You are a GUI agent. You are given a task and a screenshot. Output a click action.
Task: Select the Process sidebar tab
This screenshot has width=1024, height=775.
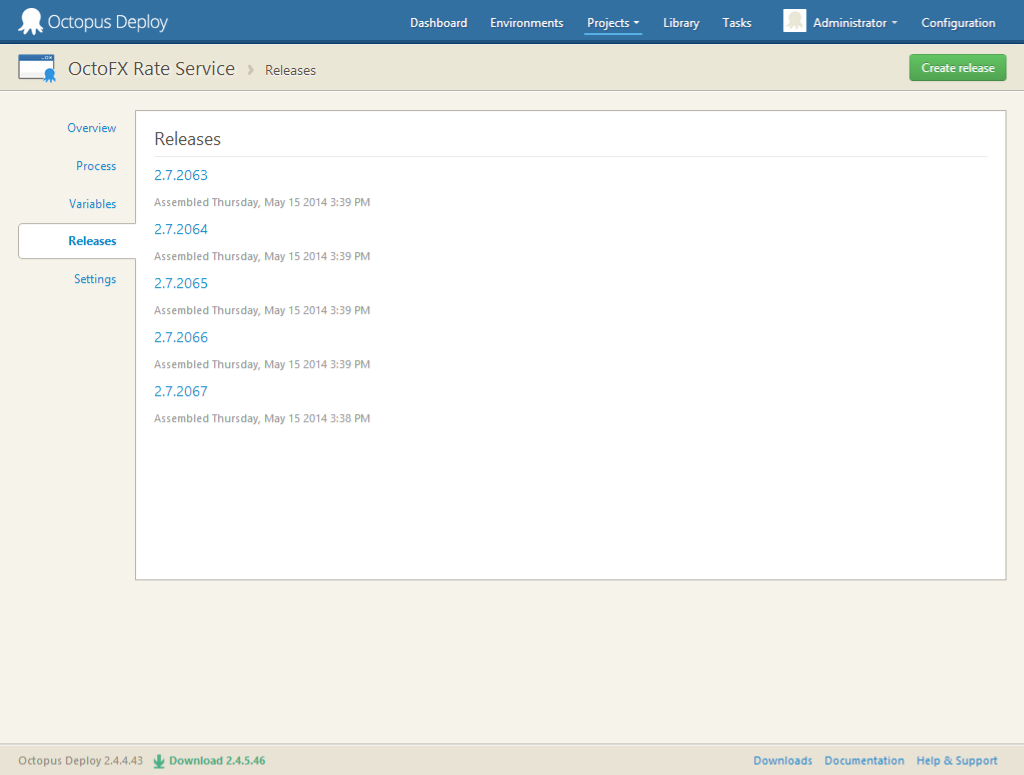(x=96, y=166)
